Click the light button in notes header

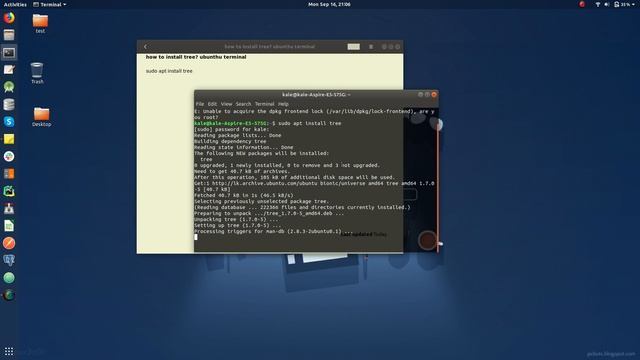pos(353,47)
